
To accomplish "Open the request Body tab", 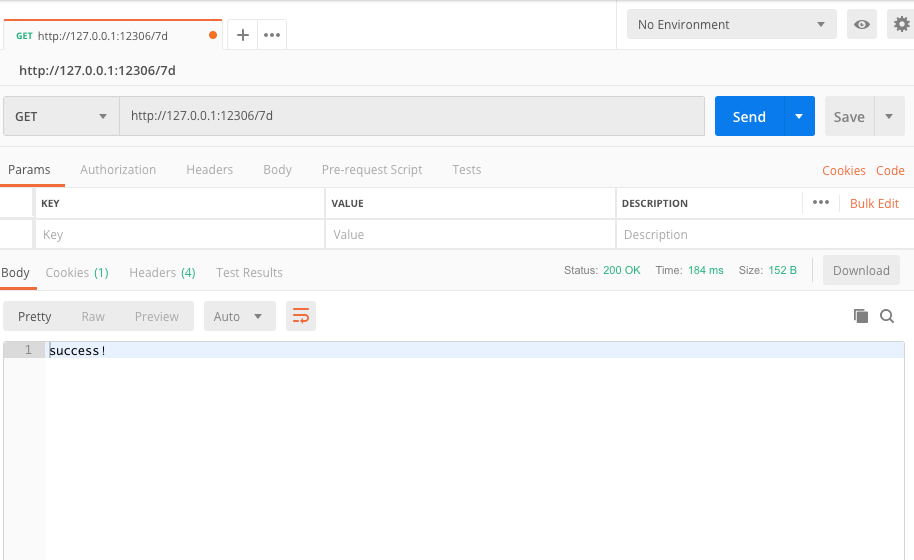I will coord(277,170).
